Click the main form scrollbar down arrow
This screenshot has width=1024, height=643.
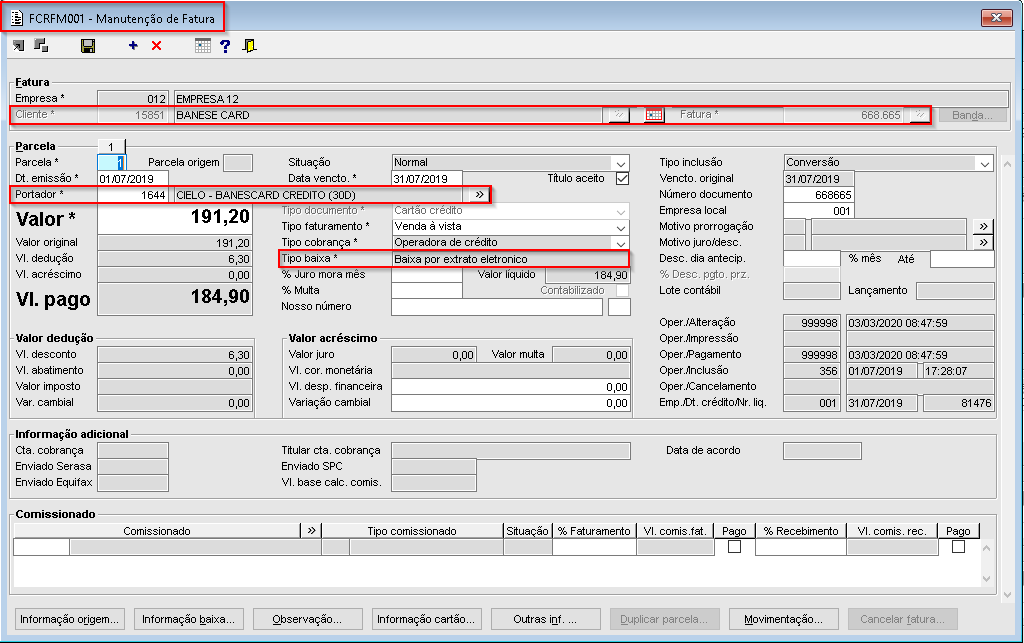click(1007, 595)
